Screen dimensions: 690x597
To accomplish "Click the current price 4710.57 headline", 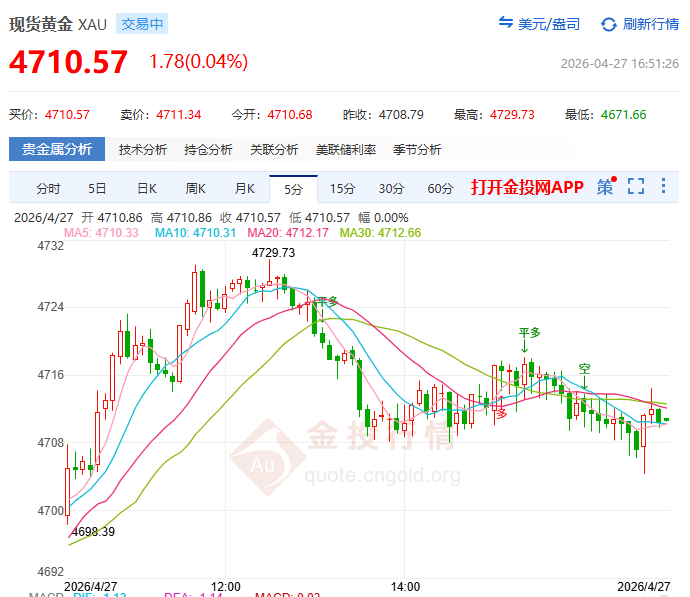I will (68, 62).
